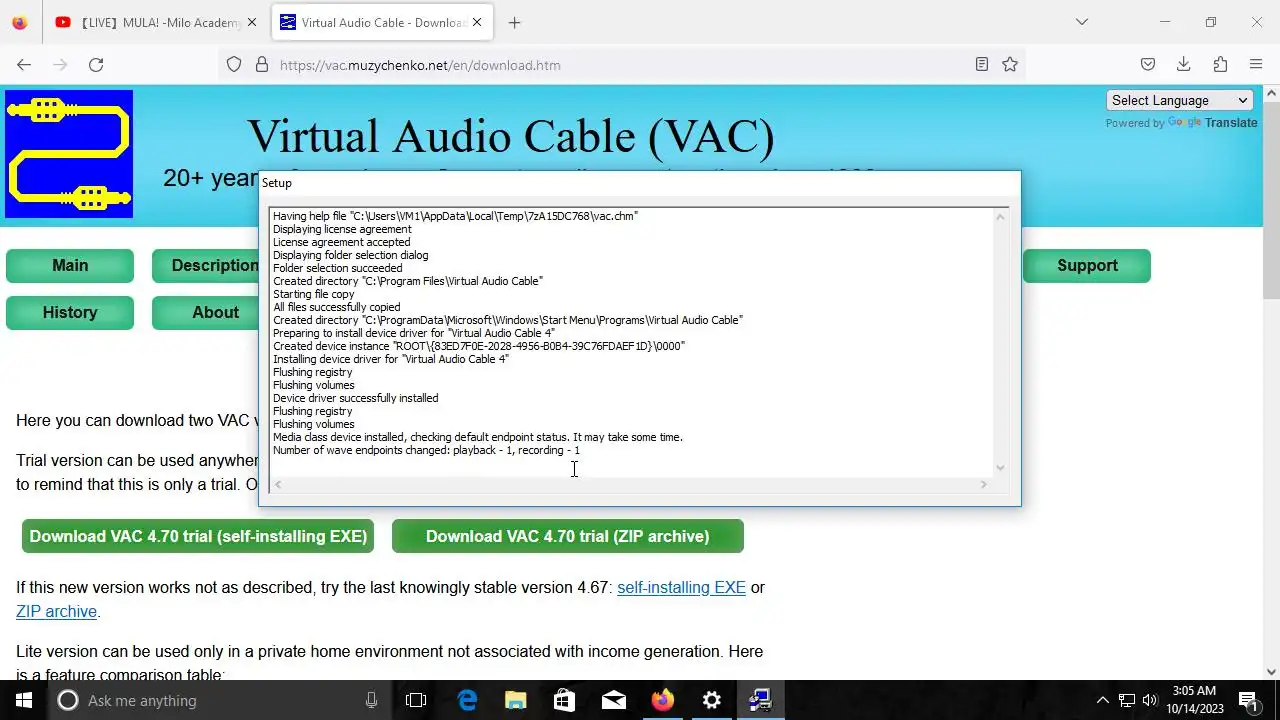Click the self-installing EXE 4.67 link
Image resolution: width=1280 pixels, height=720 pixels.
click(681, 587)
